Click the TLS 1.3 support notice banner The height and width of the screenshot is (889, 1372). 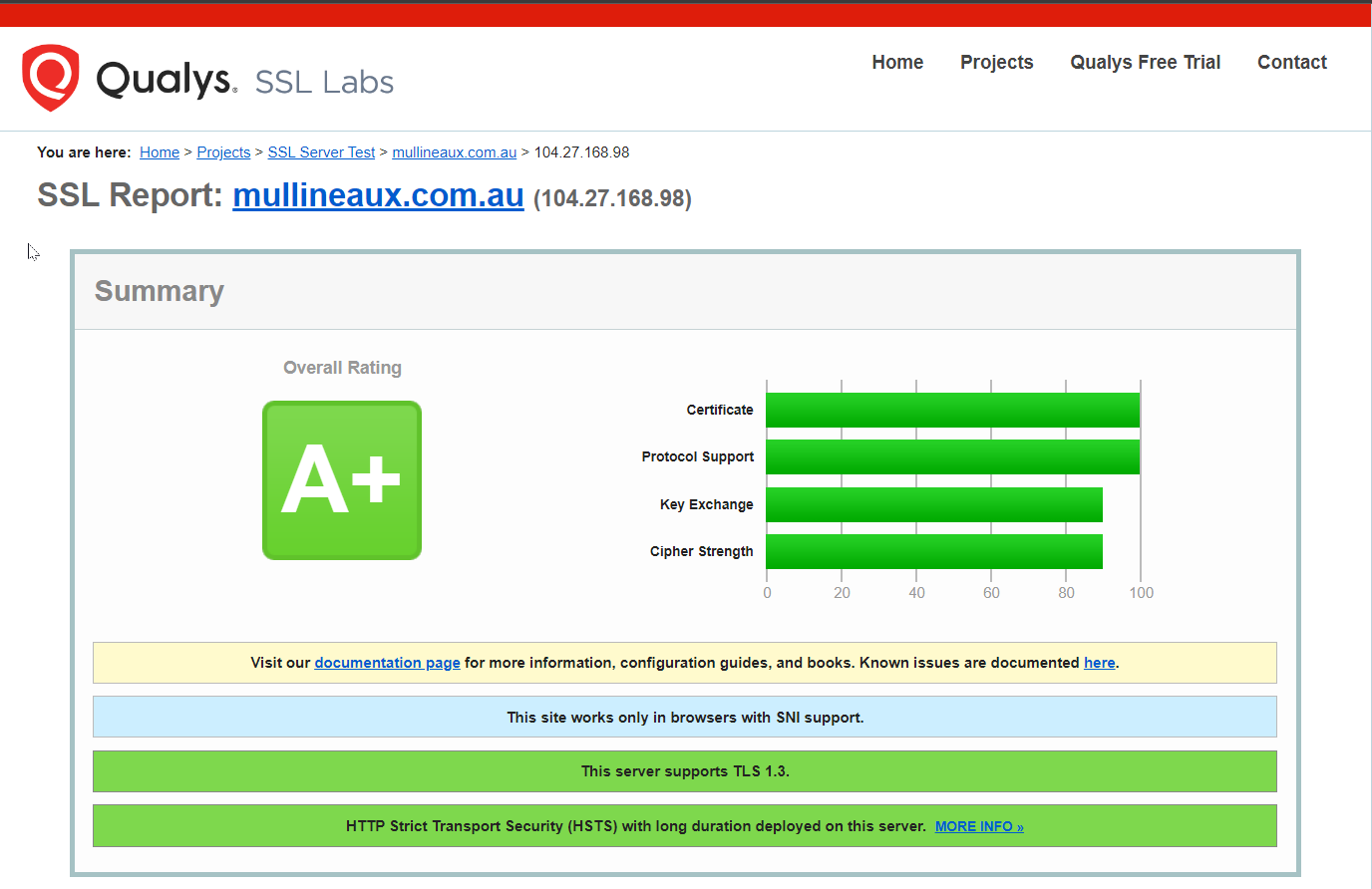pyautogui.click(x=685, y=771)
